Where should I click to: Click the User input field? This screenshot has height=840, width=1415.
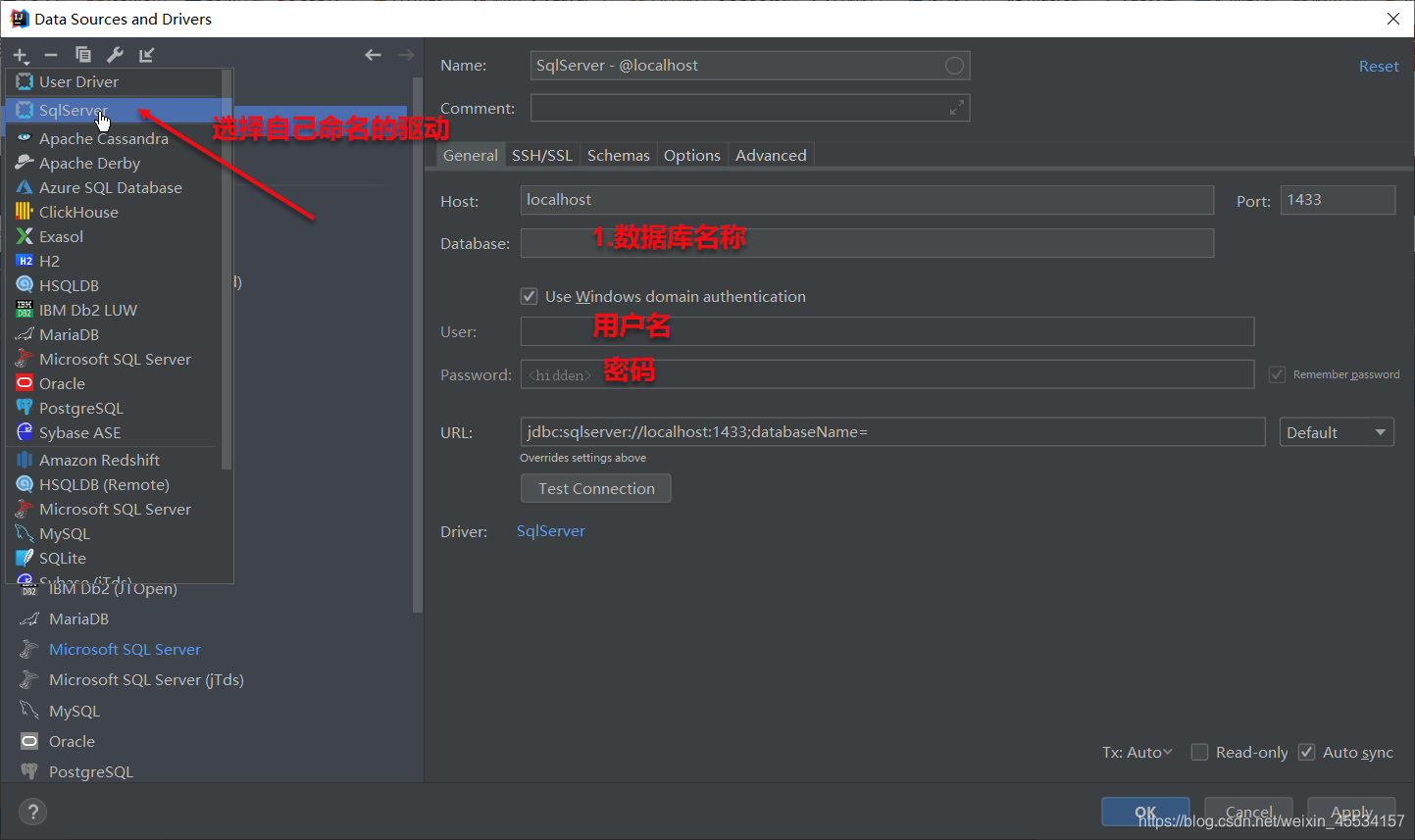[887, 331]
